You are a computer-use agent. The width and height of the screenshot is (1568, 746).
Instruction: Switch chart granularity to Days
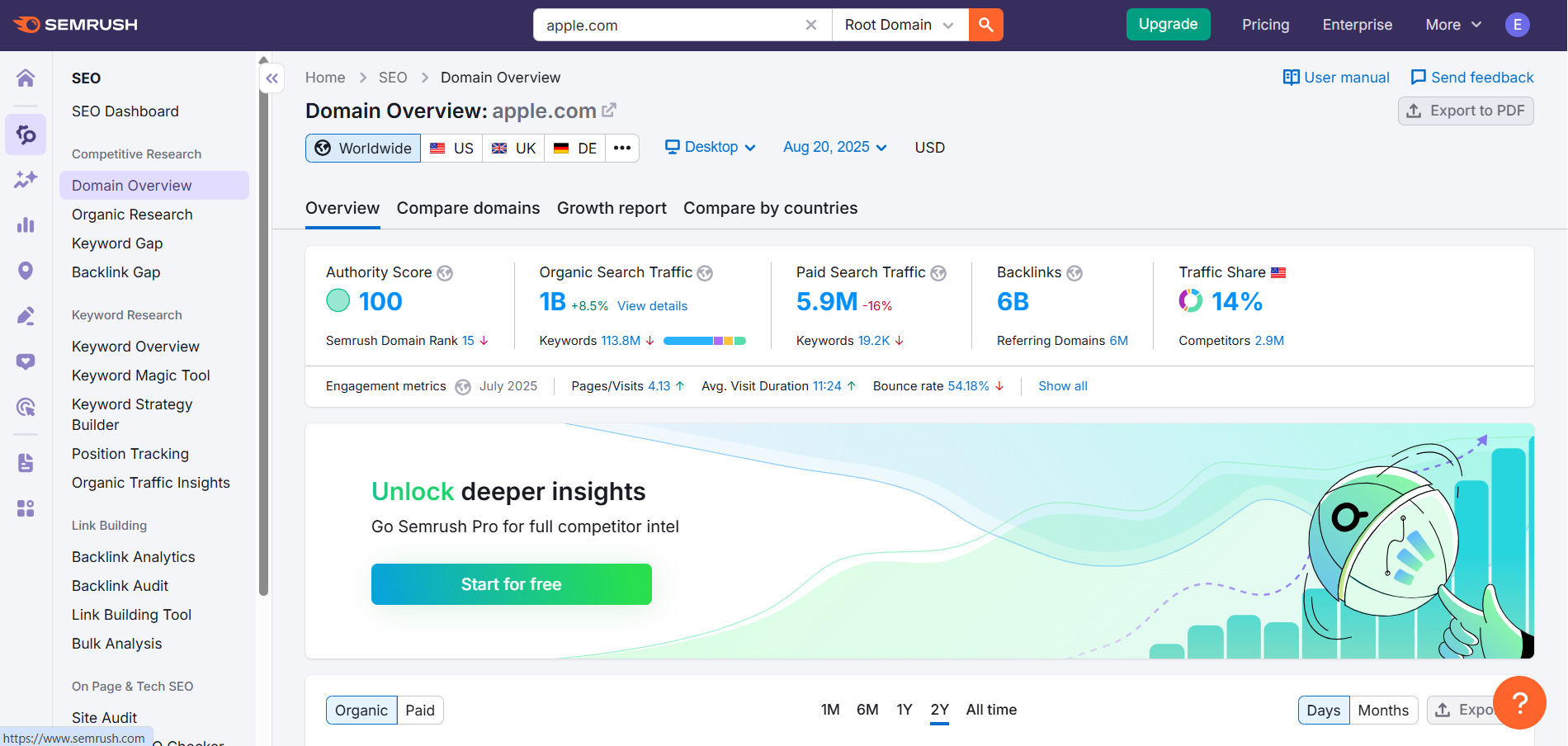click(x=1324, y=711)
